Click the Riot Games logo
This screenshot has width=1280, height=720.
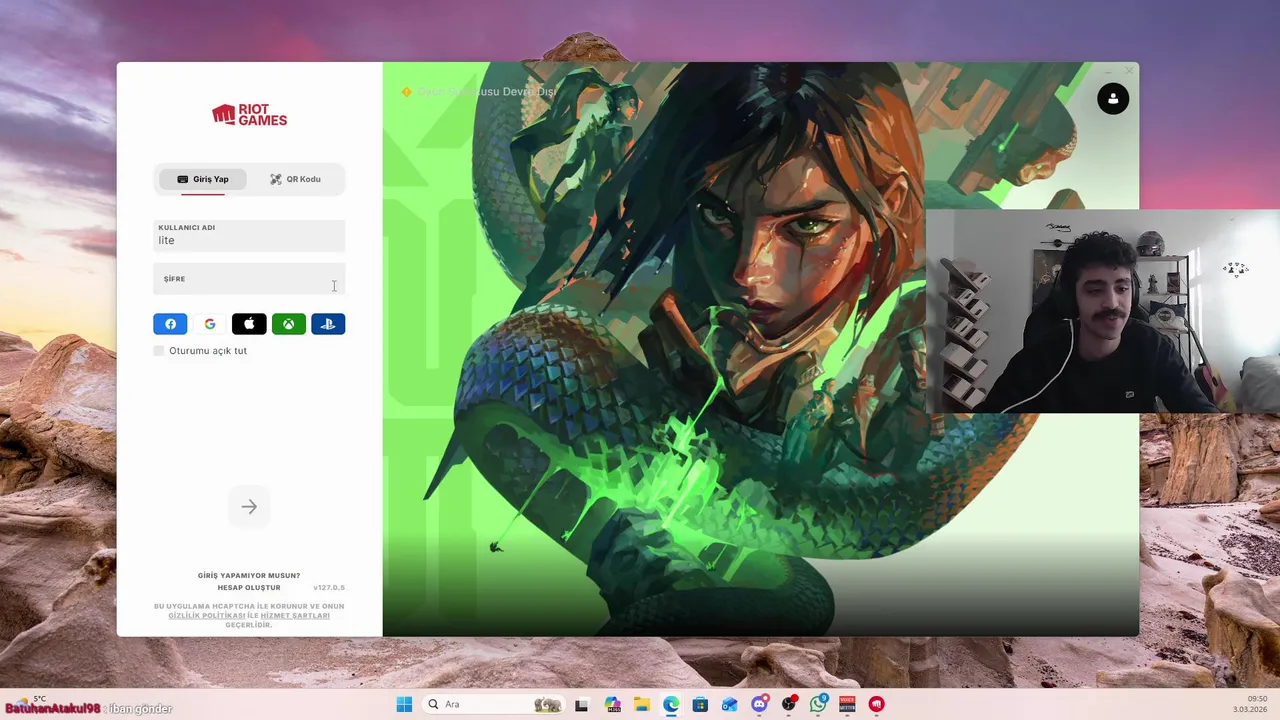[249, 115]
